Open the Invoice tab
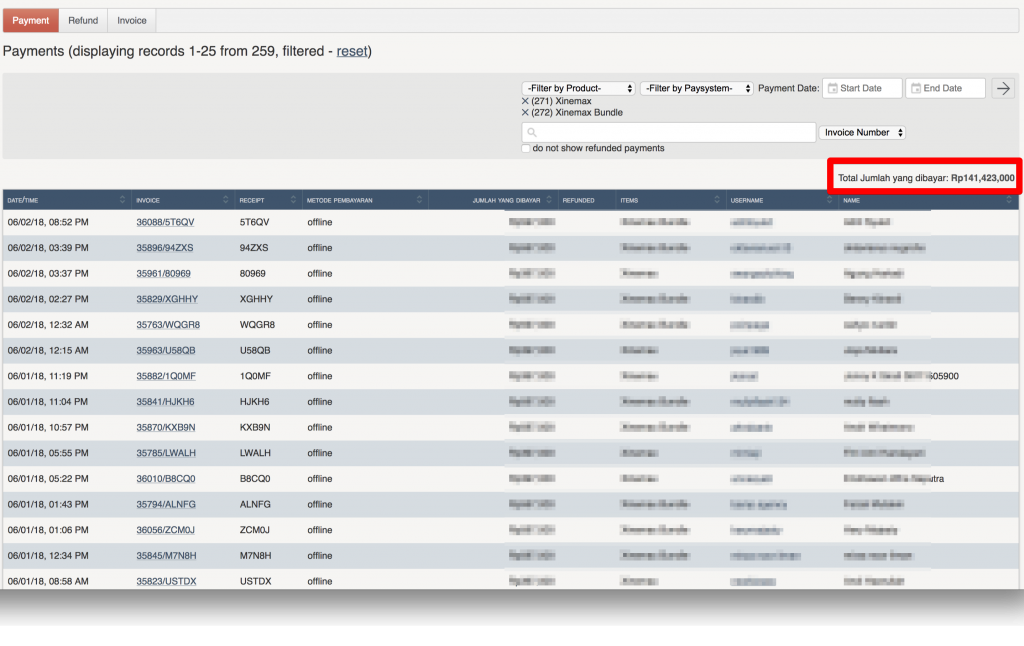The image size is (1024, 646). click(x=132, y=20)
